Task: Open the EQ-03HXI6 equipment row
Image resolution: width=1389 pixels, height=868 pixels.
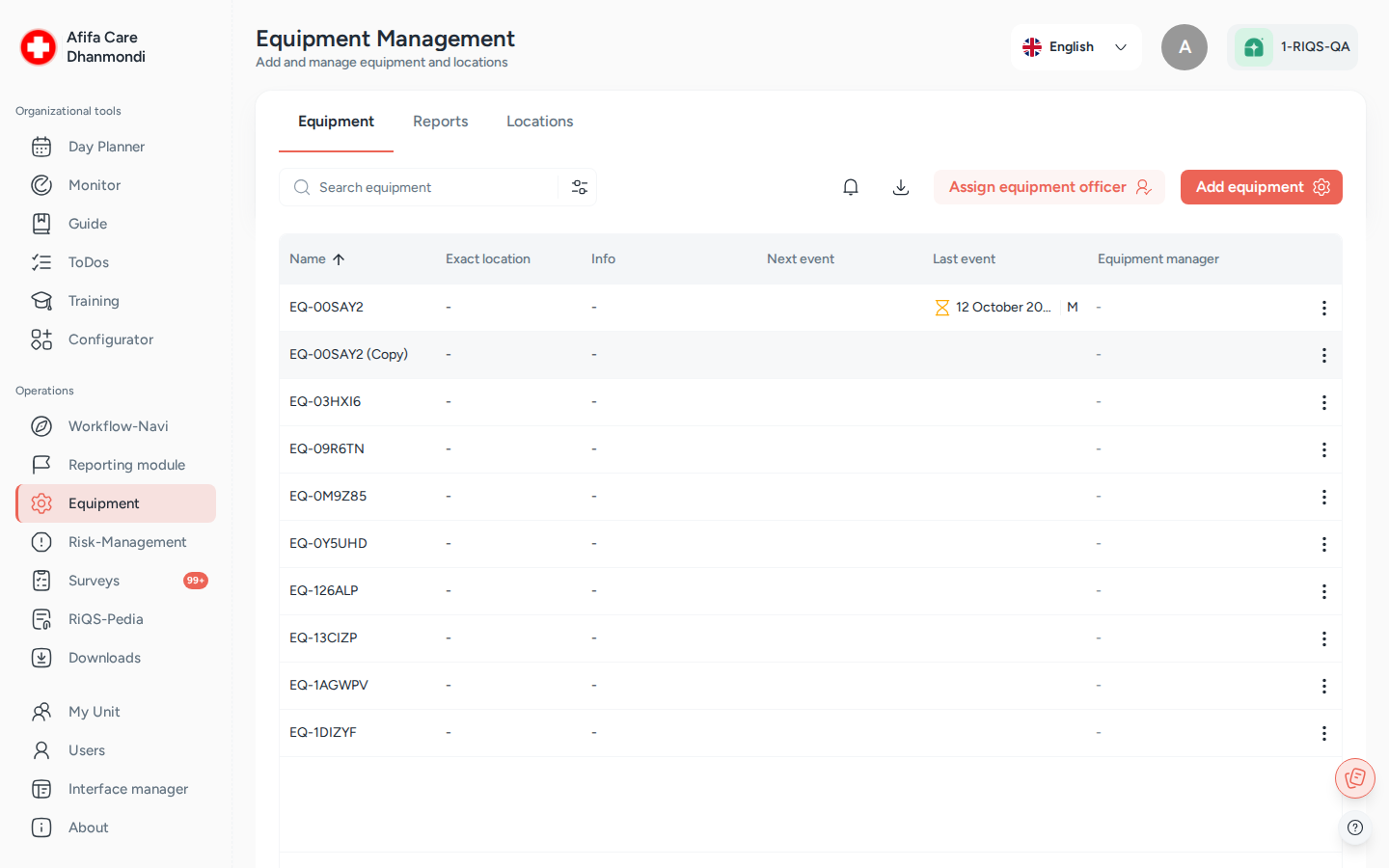Action: (x=810, y=402)
